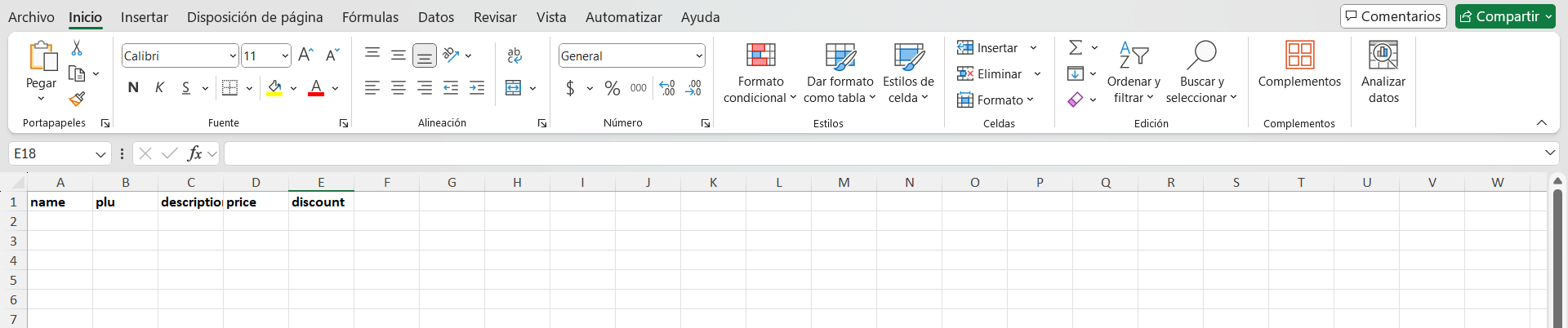The width and height of the screenshot is (1568, 328).
Task: Open the Datos ribbon tab
Action: pos(436,17)
